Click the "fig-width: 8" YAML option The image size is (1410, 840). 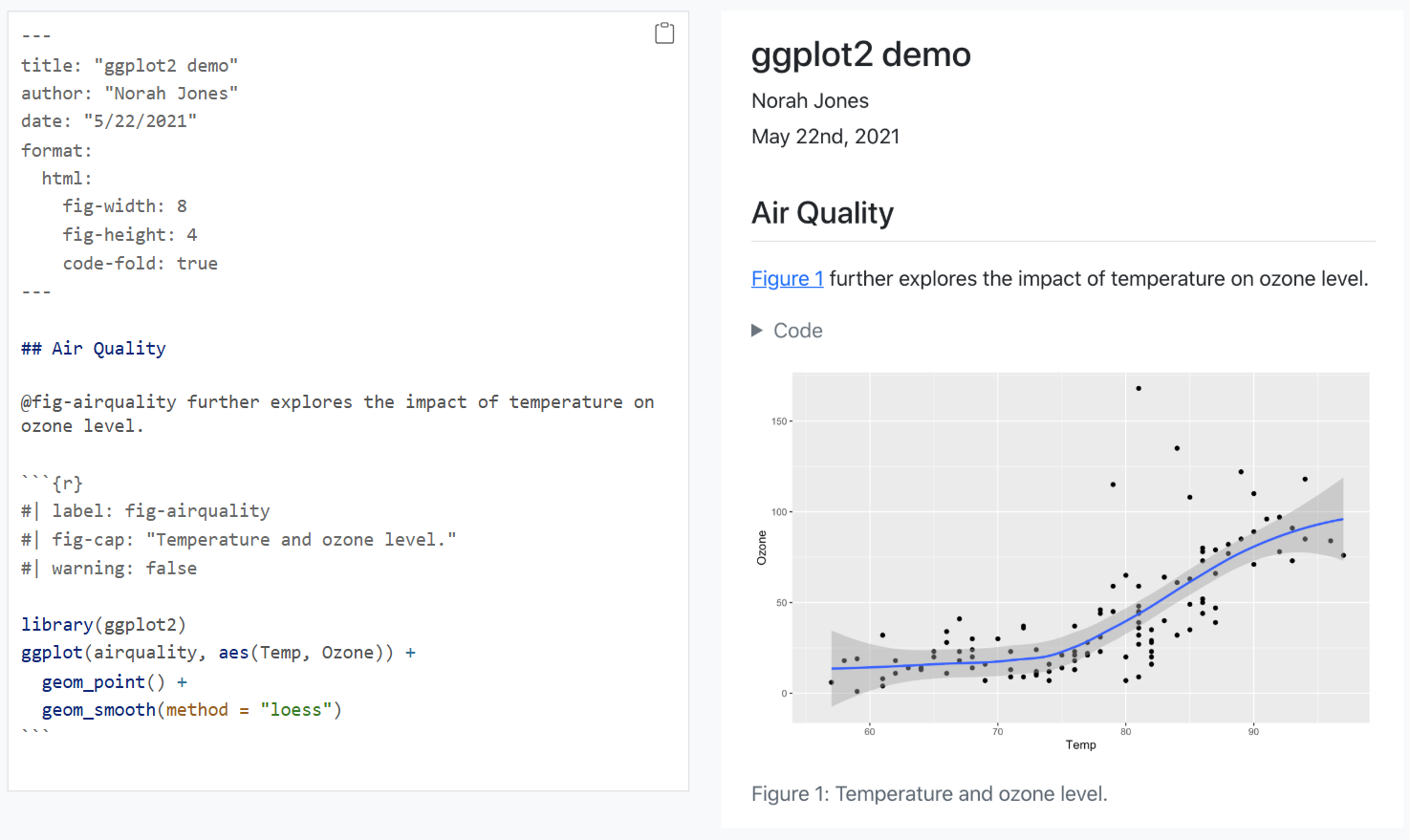124,206
